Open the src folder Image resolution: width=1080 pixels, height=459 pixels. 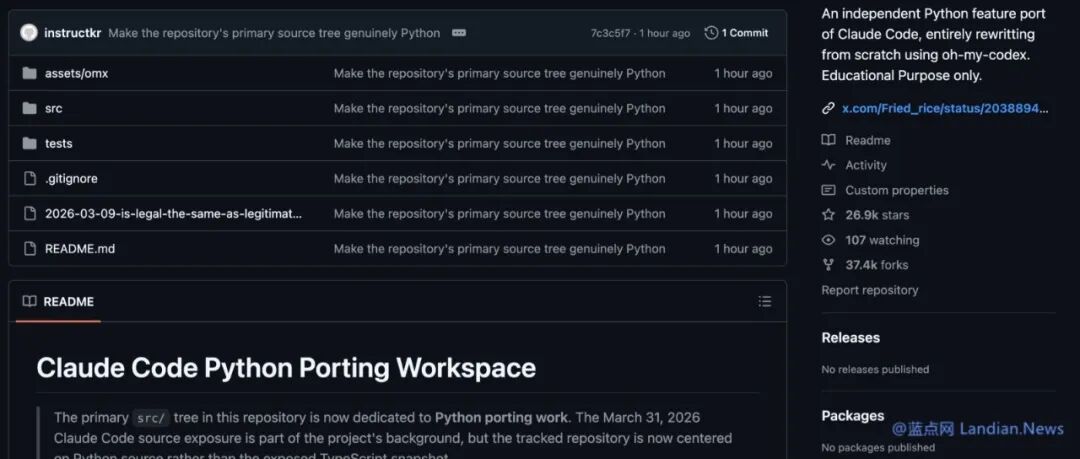pos(54,108)
